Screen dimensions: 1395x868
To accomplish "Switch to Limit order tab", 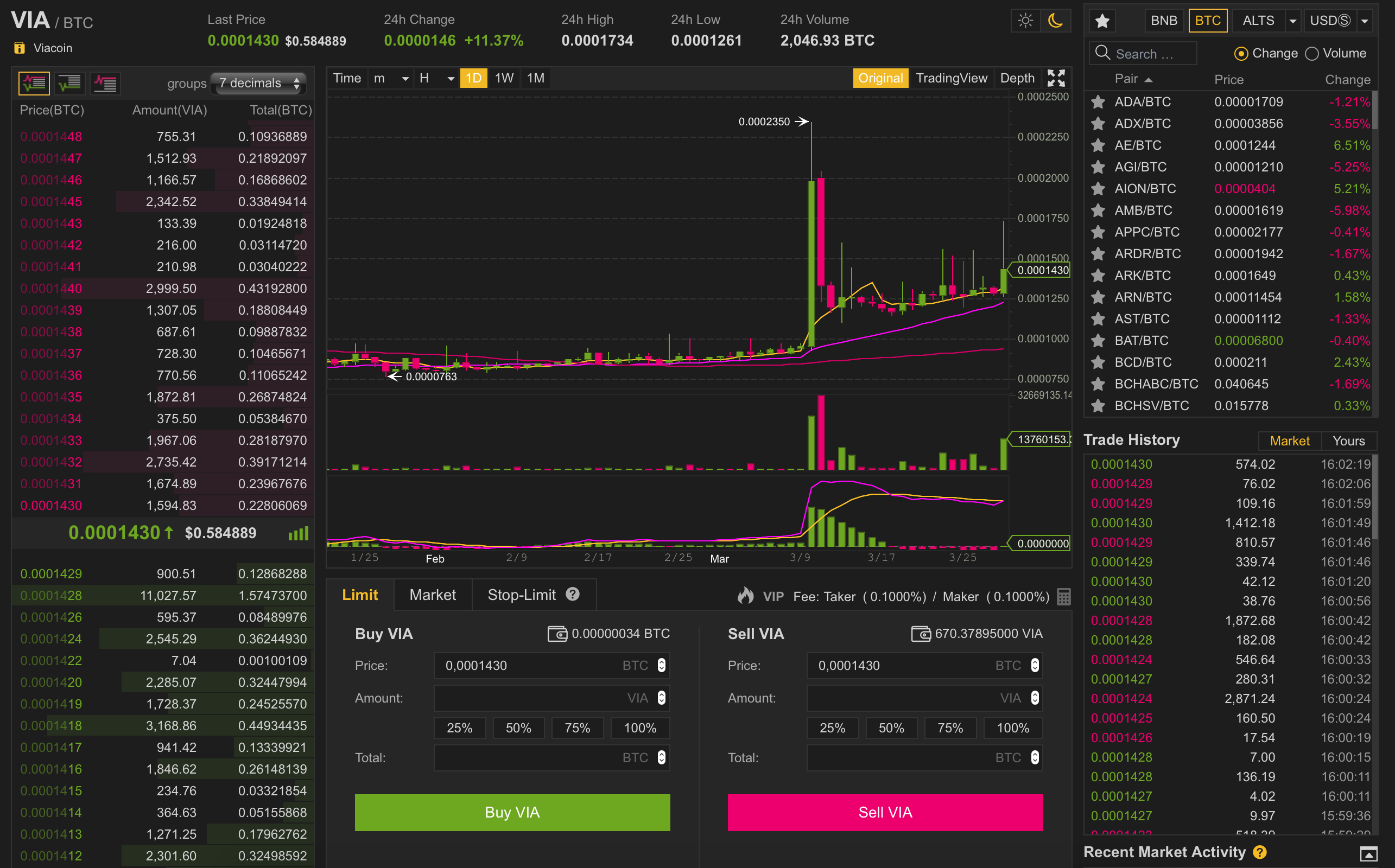I will coord(360,595).
